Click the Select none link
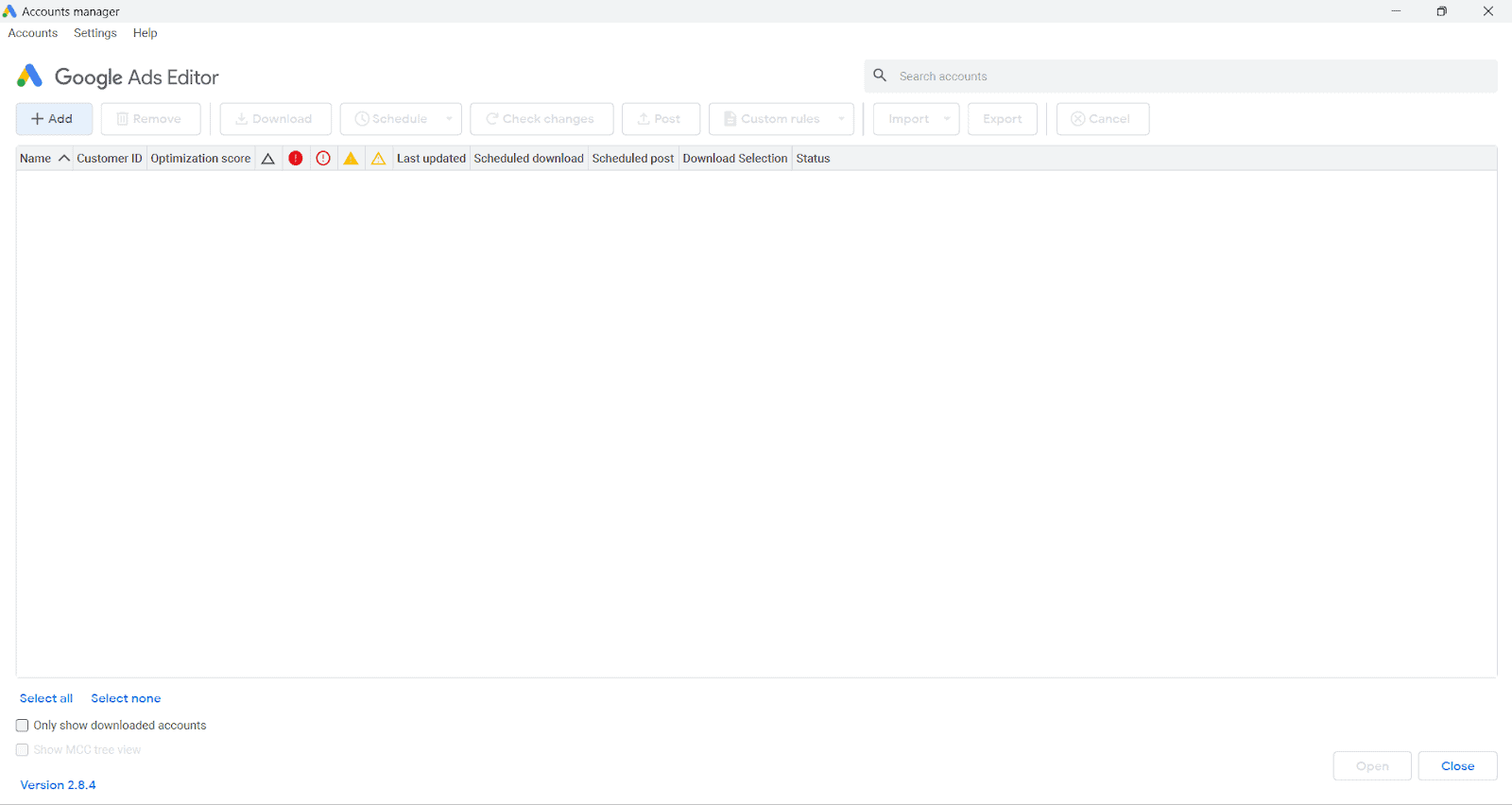The image size is (1512, 805). tap(126, 698)
